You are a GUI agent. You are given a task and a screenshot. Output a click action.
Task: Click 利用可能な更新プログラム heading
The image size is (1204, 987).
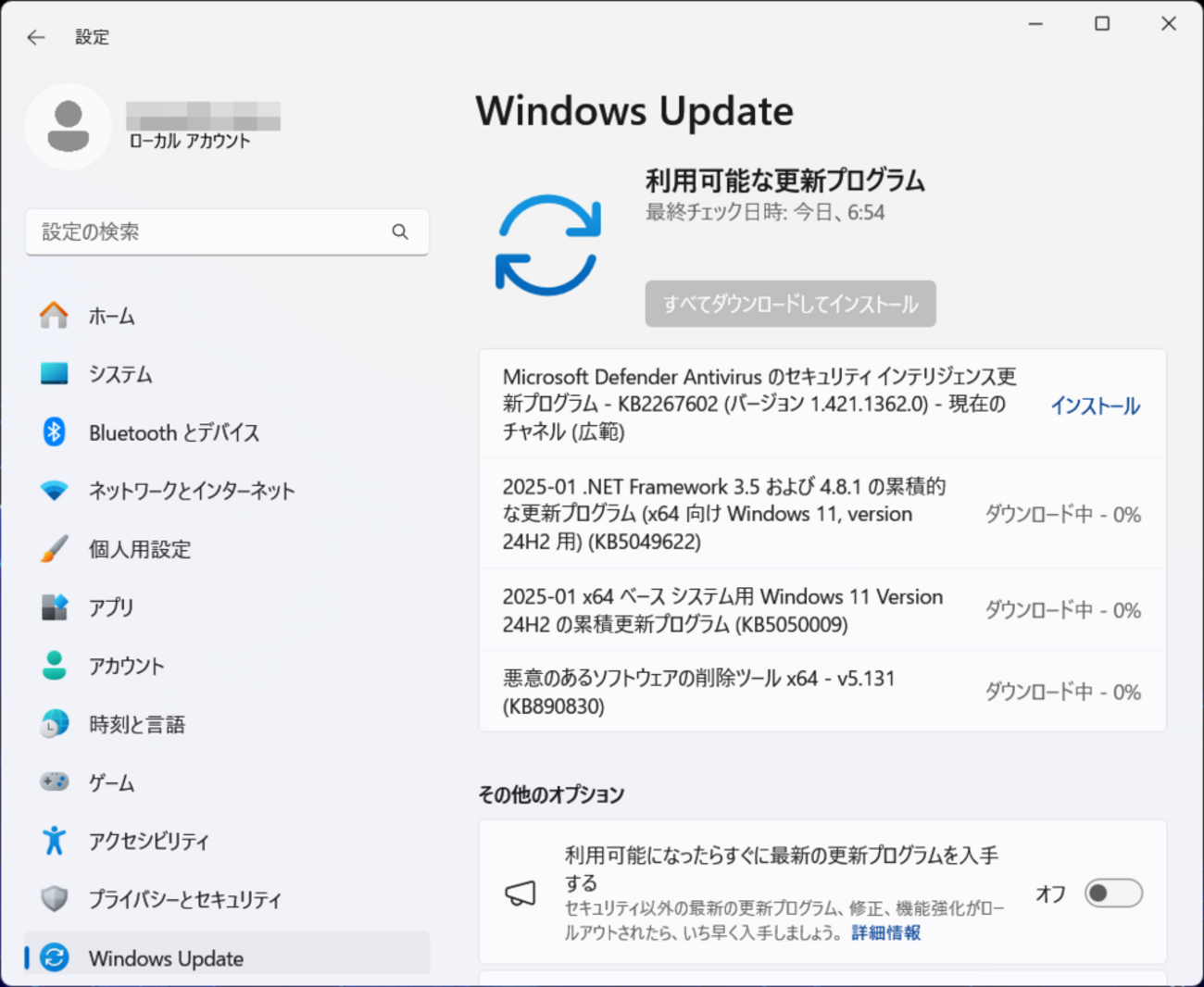tap(784, 181)
